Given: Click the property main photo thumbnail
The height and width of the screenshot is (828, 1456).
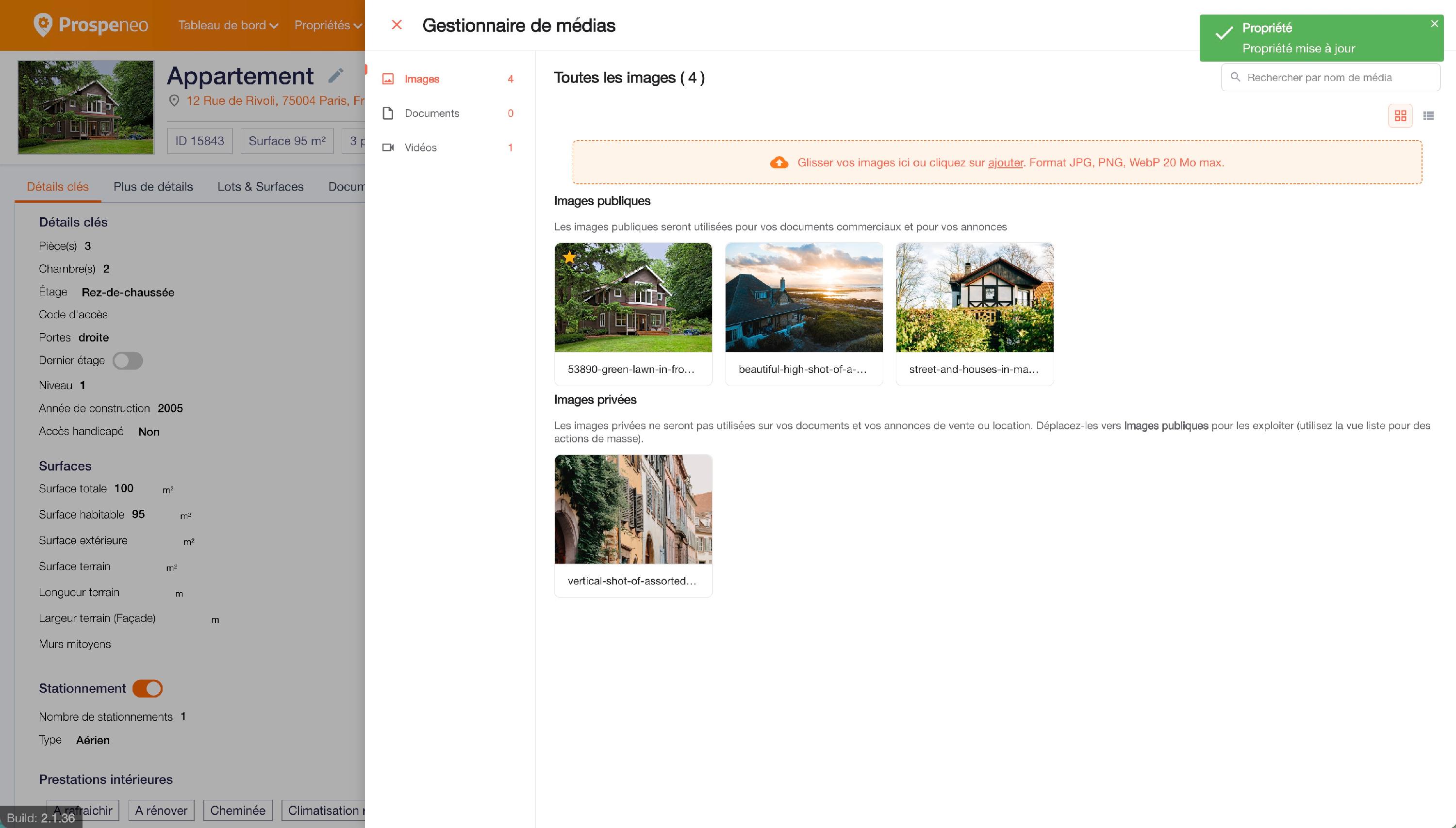Looking at the screenshot, I should click(86, 108).
